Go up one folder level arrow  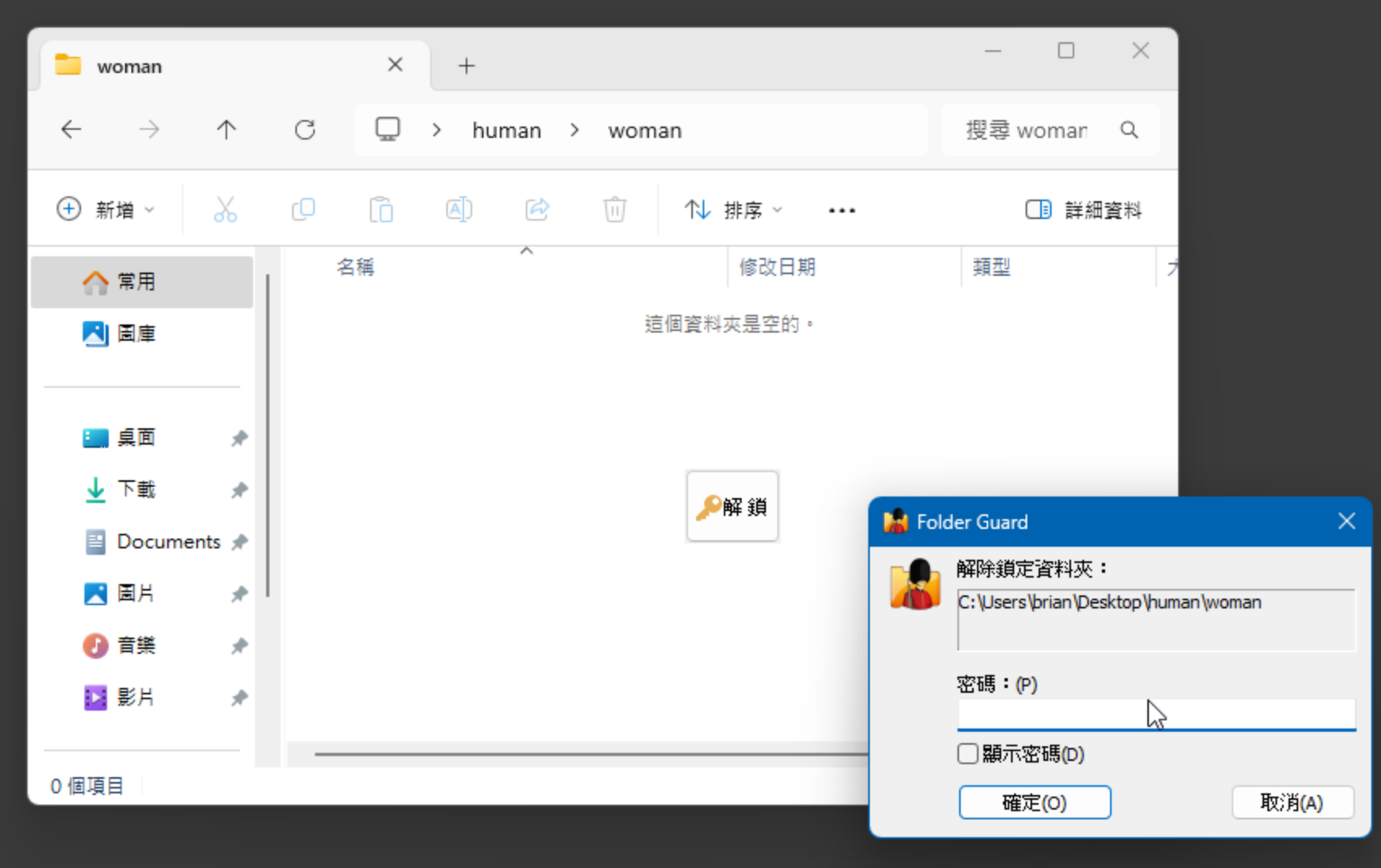(226, 130)
